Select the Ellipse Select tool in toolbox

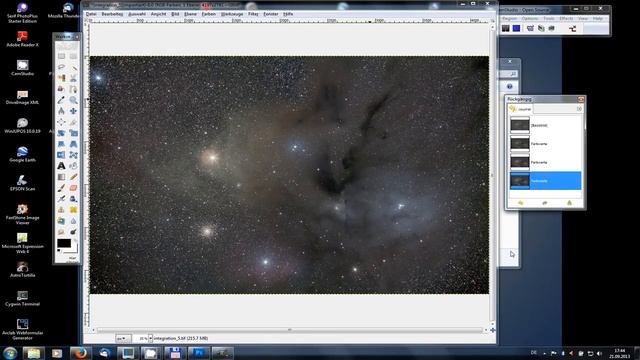click(73, 56)
